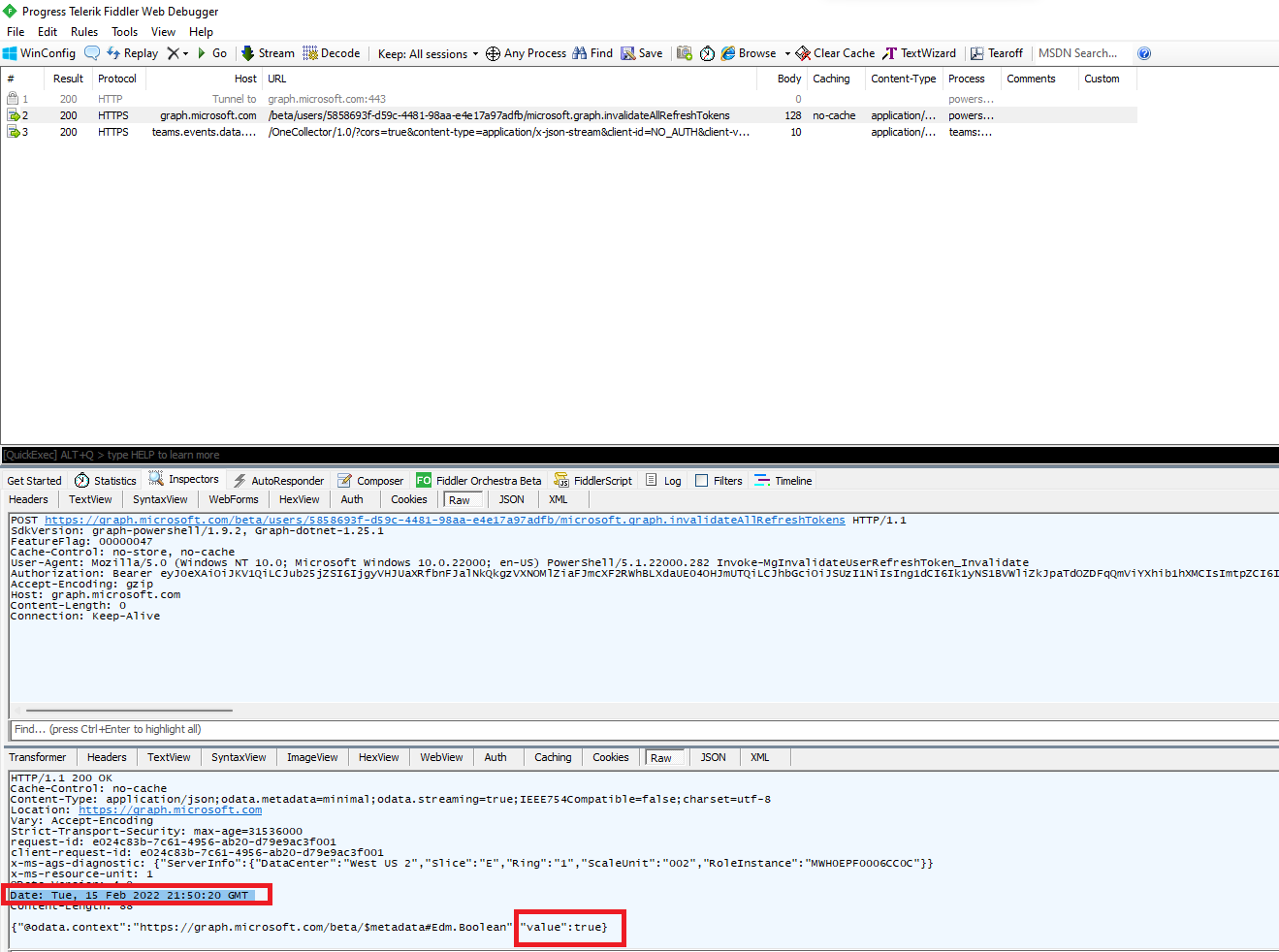Switch to the FiddlerScript tab
The height and width of the screenshot is (952, 1279).
592,479
